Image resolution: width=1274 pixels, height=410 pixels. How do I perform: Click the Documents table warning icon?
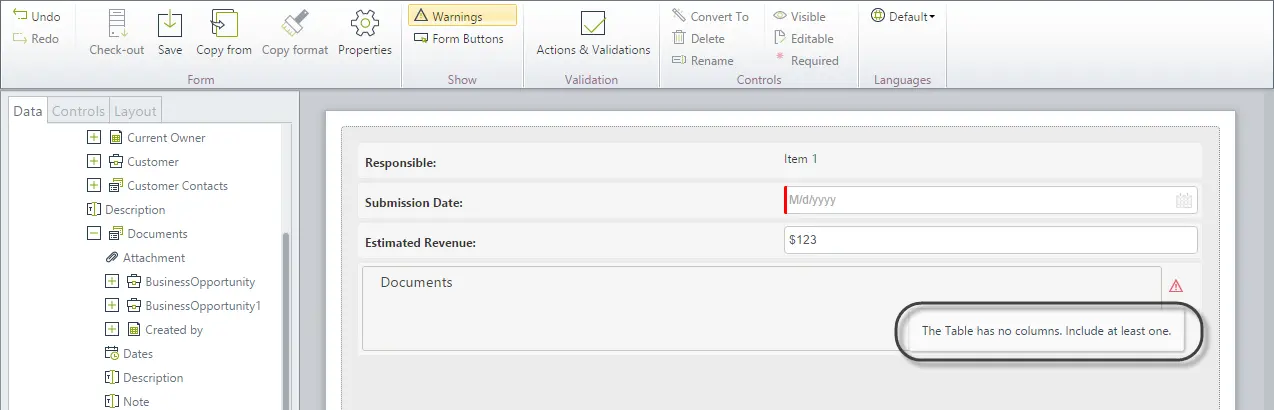coord(1175,284)
